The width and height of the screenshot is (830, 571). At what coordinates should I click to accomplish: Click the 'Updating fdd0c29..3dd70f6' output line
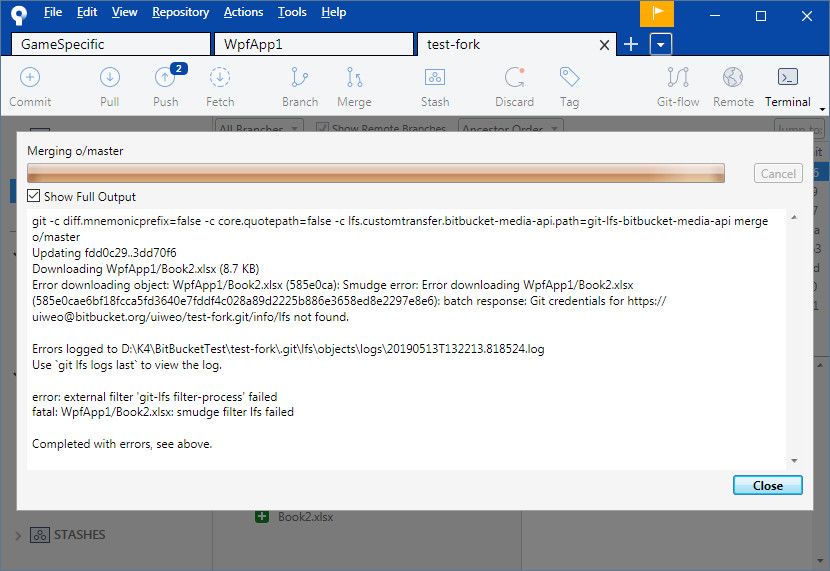point(104,253)
